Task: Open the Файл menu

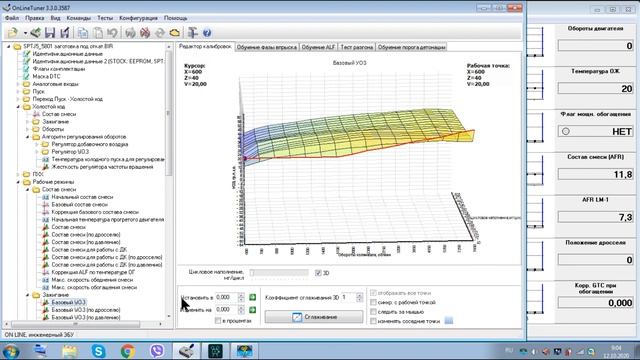Action: click(x=12, y=18)
